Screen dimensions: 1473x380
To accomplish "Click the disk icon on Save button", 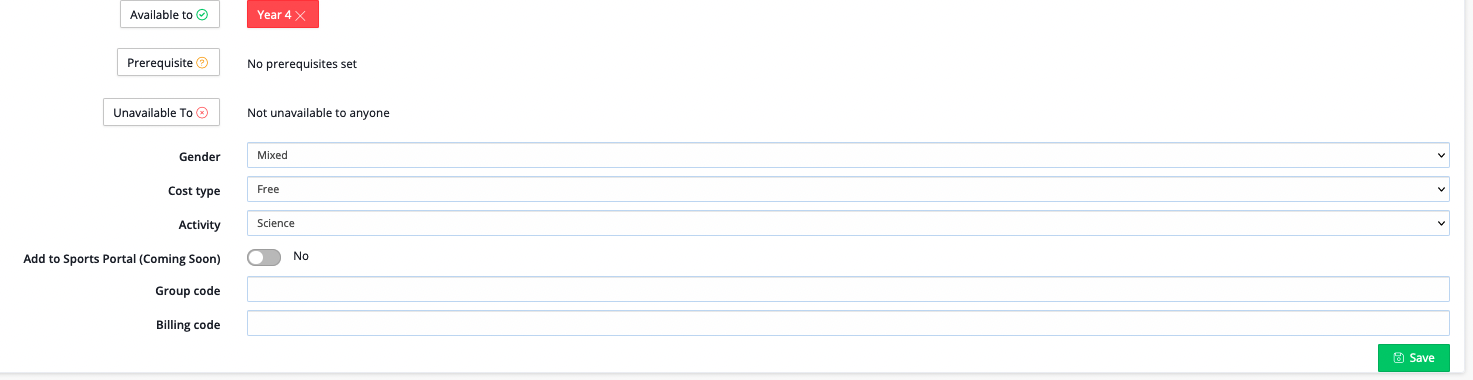I will pyautogui.click(x=1398, y=358).
